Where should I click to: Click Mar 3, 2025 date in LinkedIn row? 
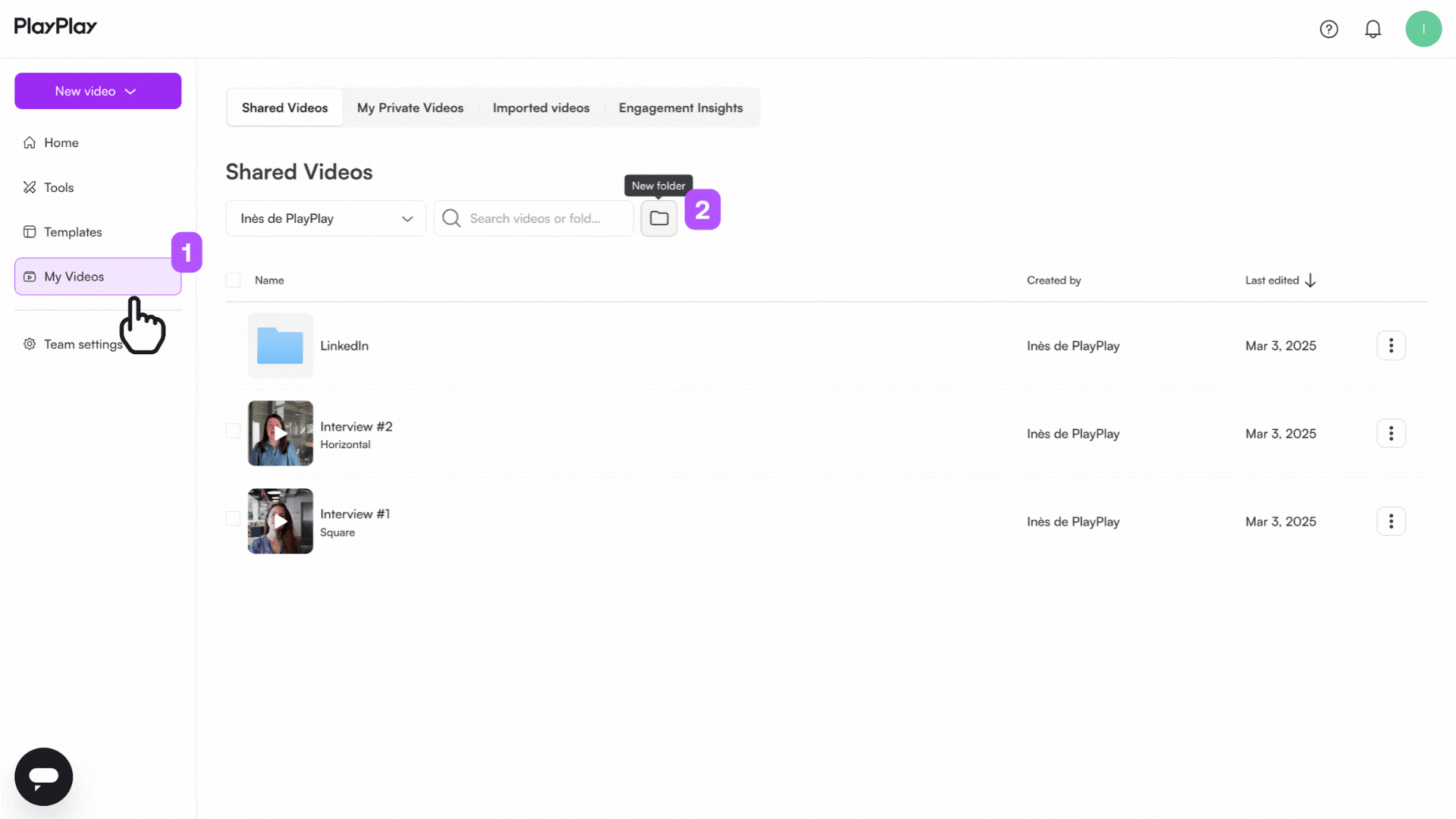[x=1281, y=346]
